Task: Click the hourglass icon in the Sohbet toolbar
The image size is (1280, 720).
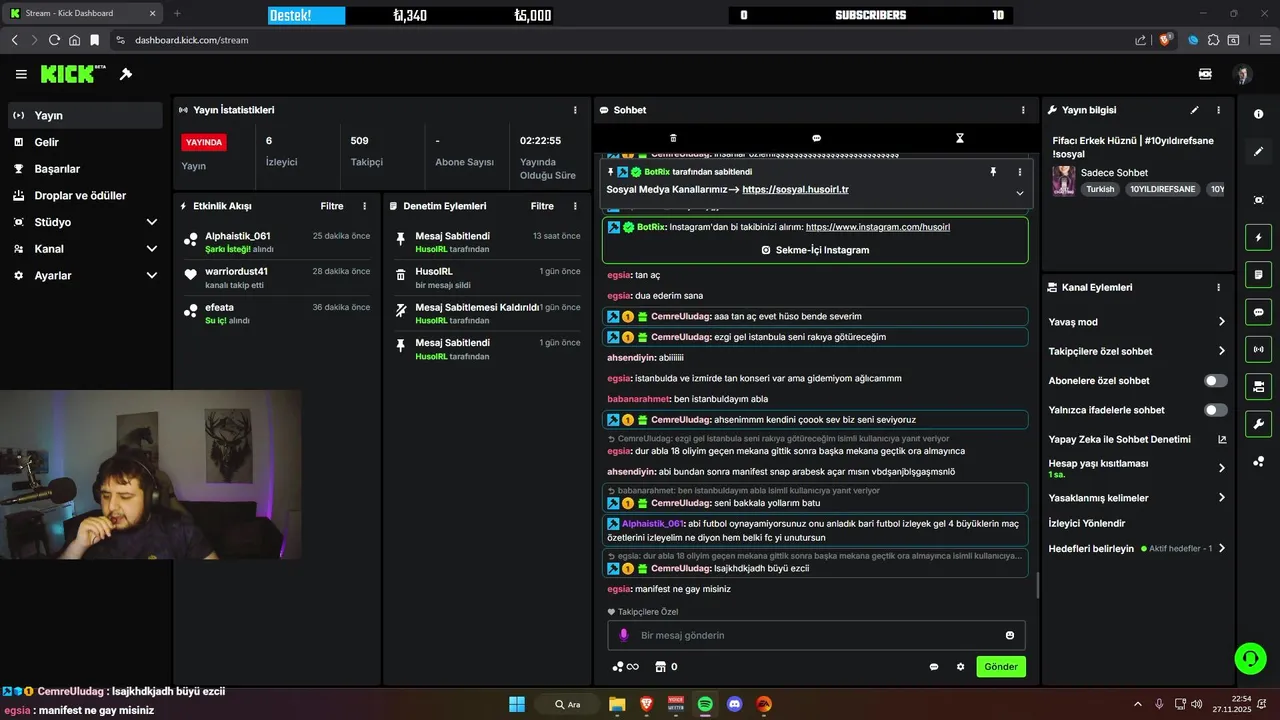Action: click(x=959, y=138)
